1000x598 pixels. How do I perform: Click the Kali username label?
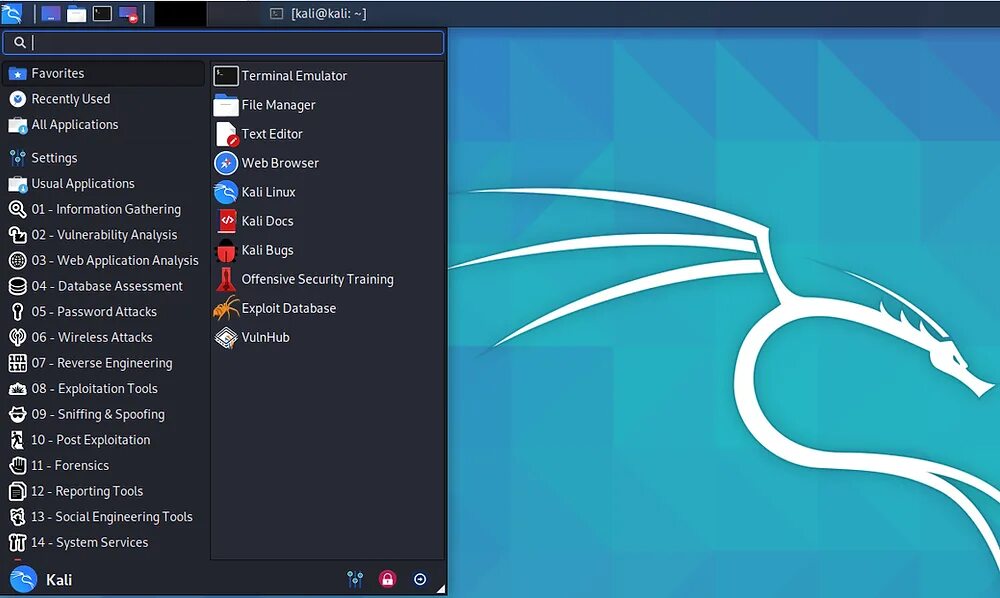point(59,580)
